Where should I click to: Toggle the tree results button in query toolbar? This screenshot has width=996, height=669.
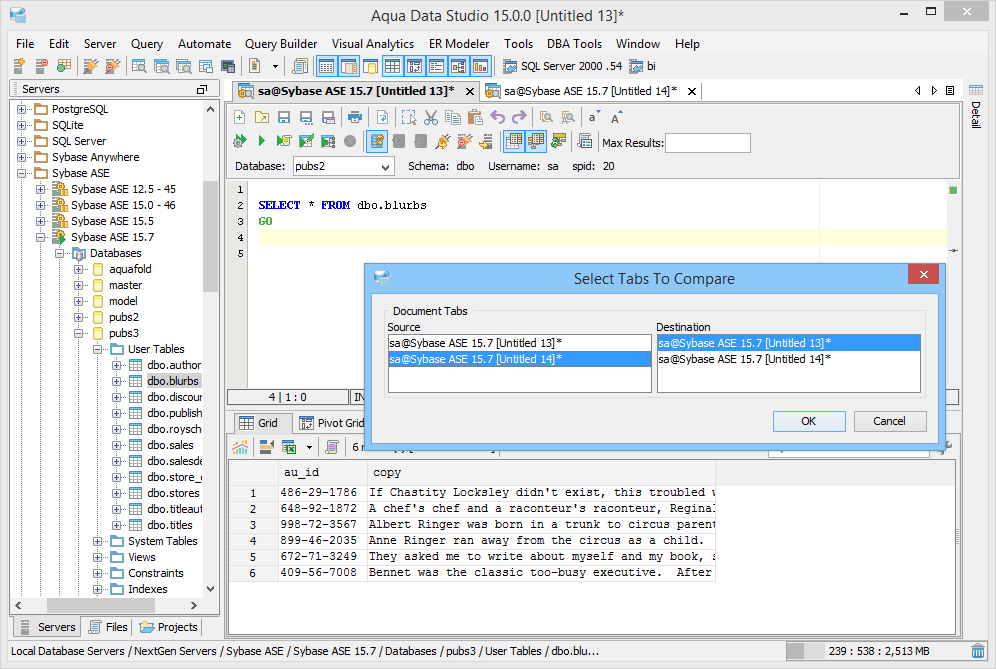[x=536, y=141]
